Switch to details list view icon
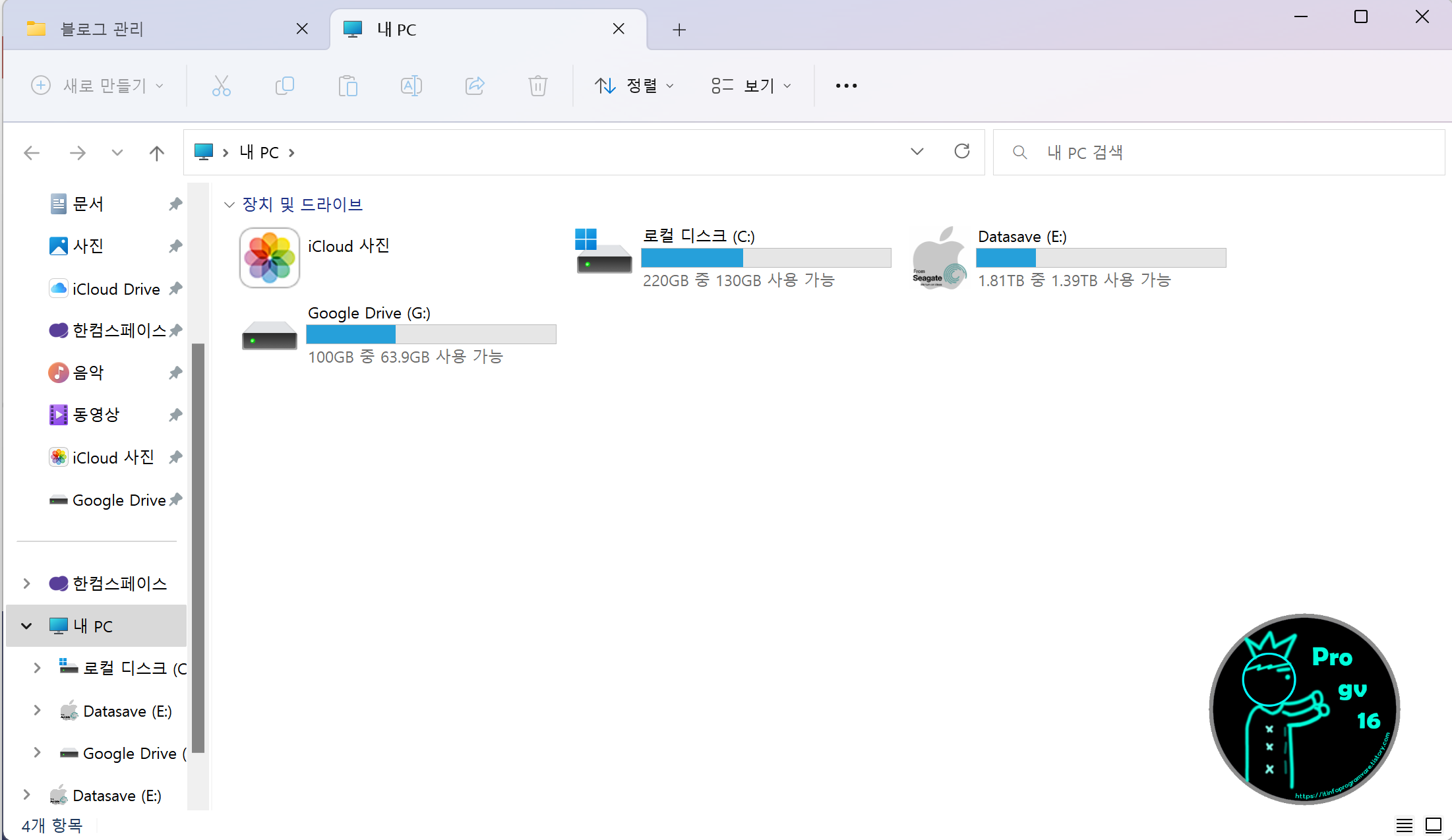Image resolution: width=1452 pixels, height=840 pixels. [1404, 825]
